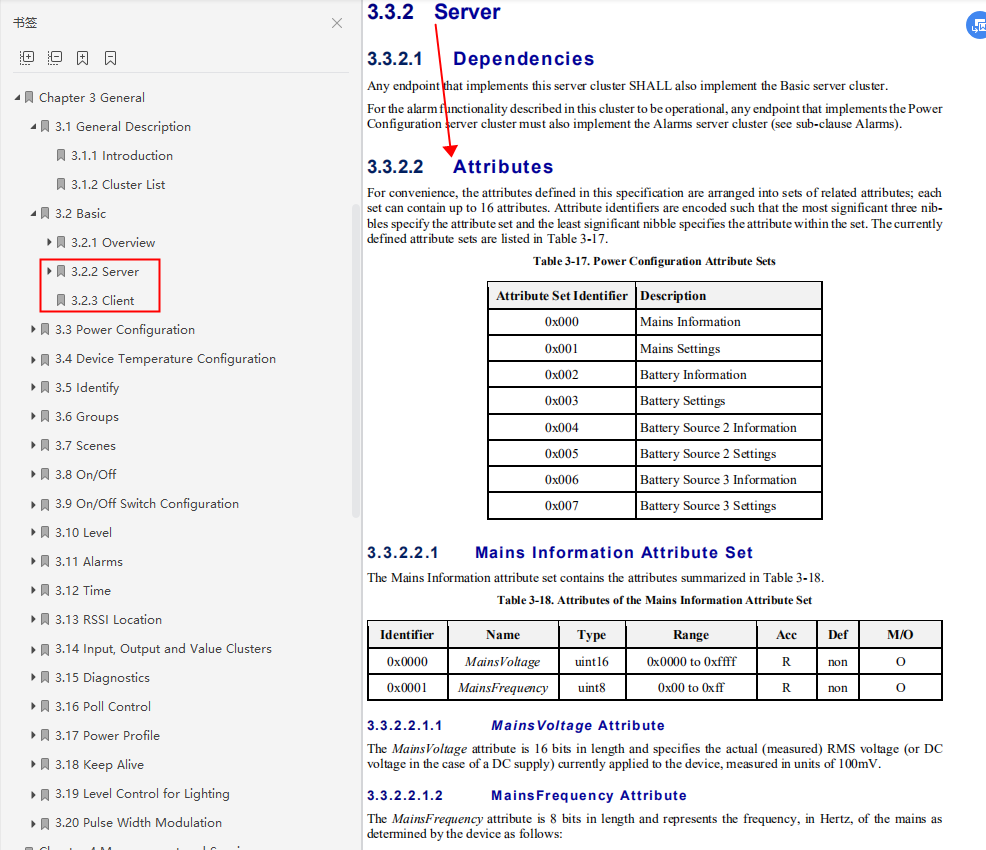986x850 pixels.
Task: Expand the 3.10 Level node
Action: 33,533
